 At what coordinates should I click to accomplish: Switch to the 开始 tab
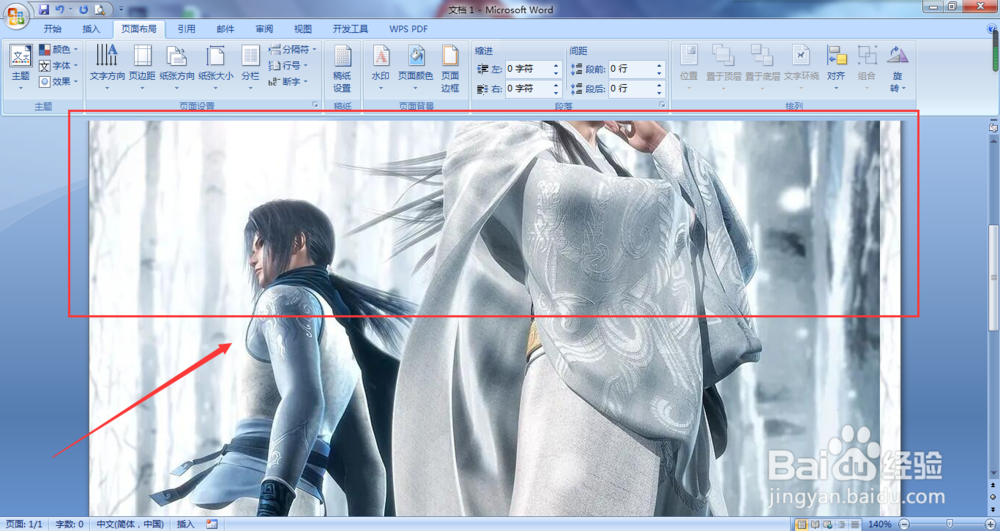tap(52, 29)
